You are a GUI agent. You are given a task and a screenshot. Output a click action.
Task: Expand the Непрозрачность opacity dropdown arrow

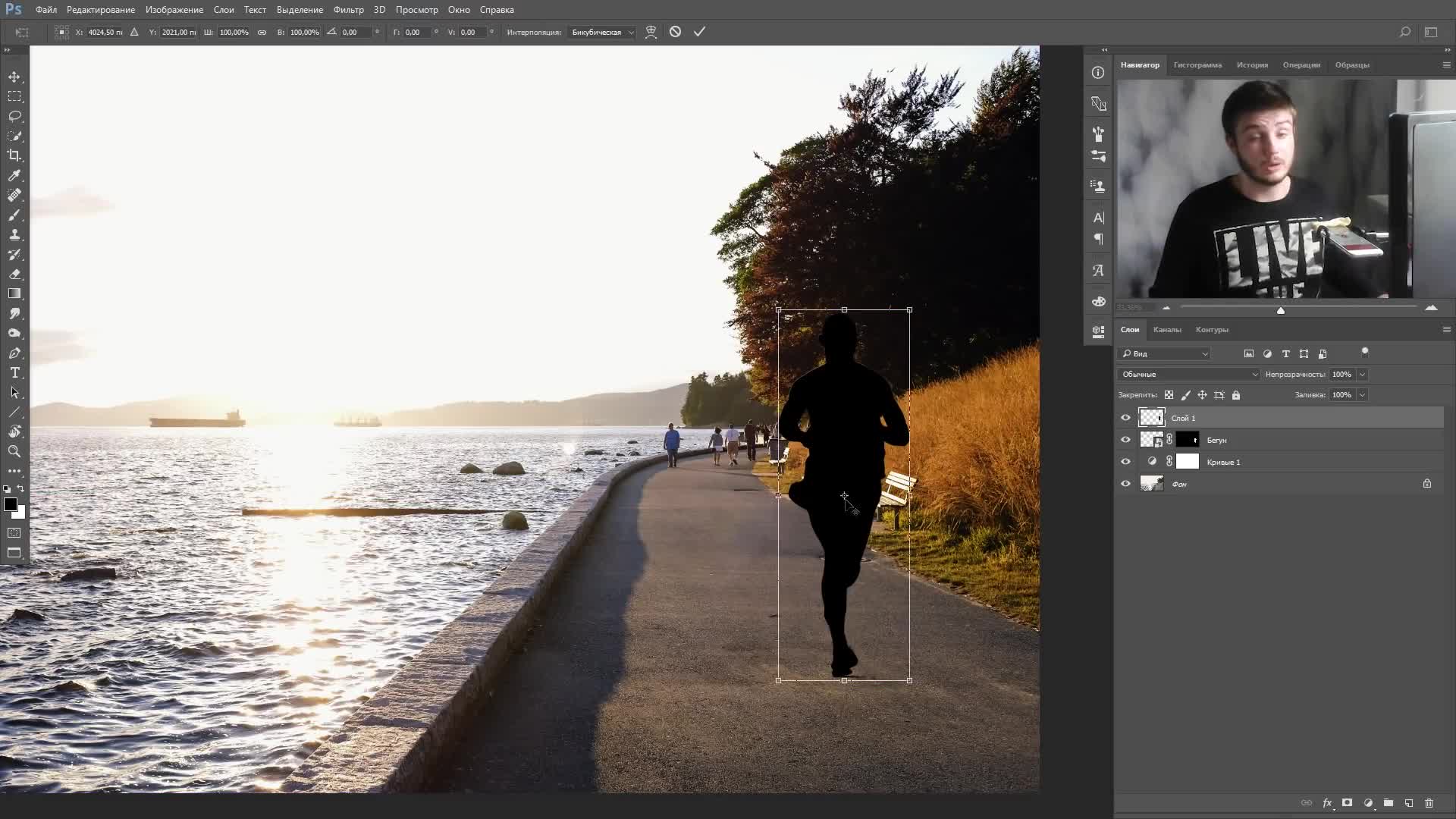point(1362,375)
